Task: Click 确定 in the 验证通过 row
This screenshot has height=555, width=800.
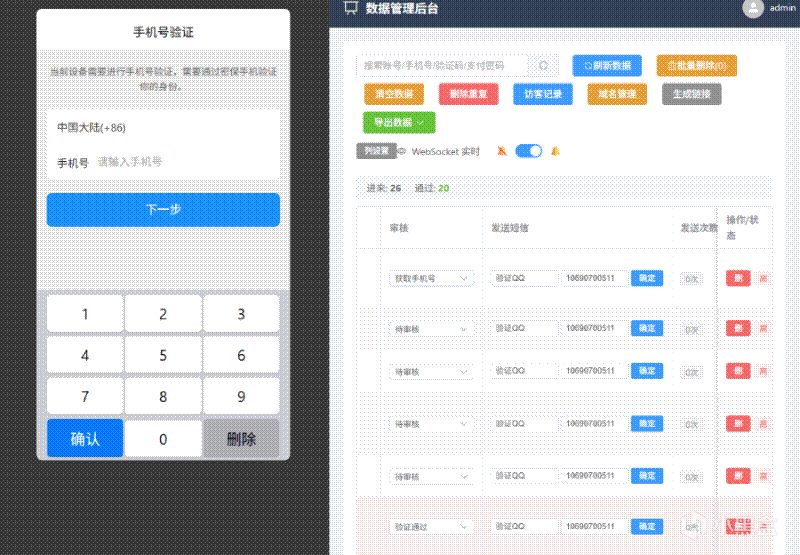Action: click(x=647, y=526)
